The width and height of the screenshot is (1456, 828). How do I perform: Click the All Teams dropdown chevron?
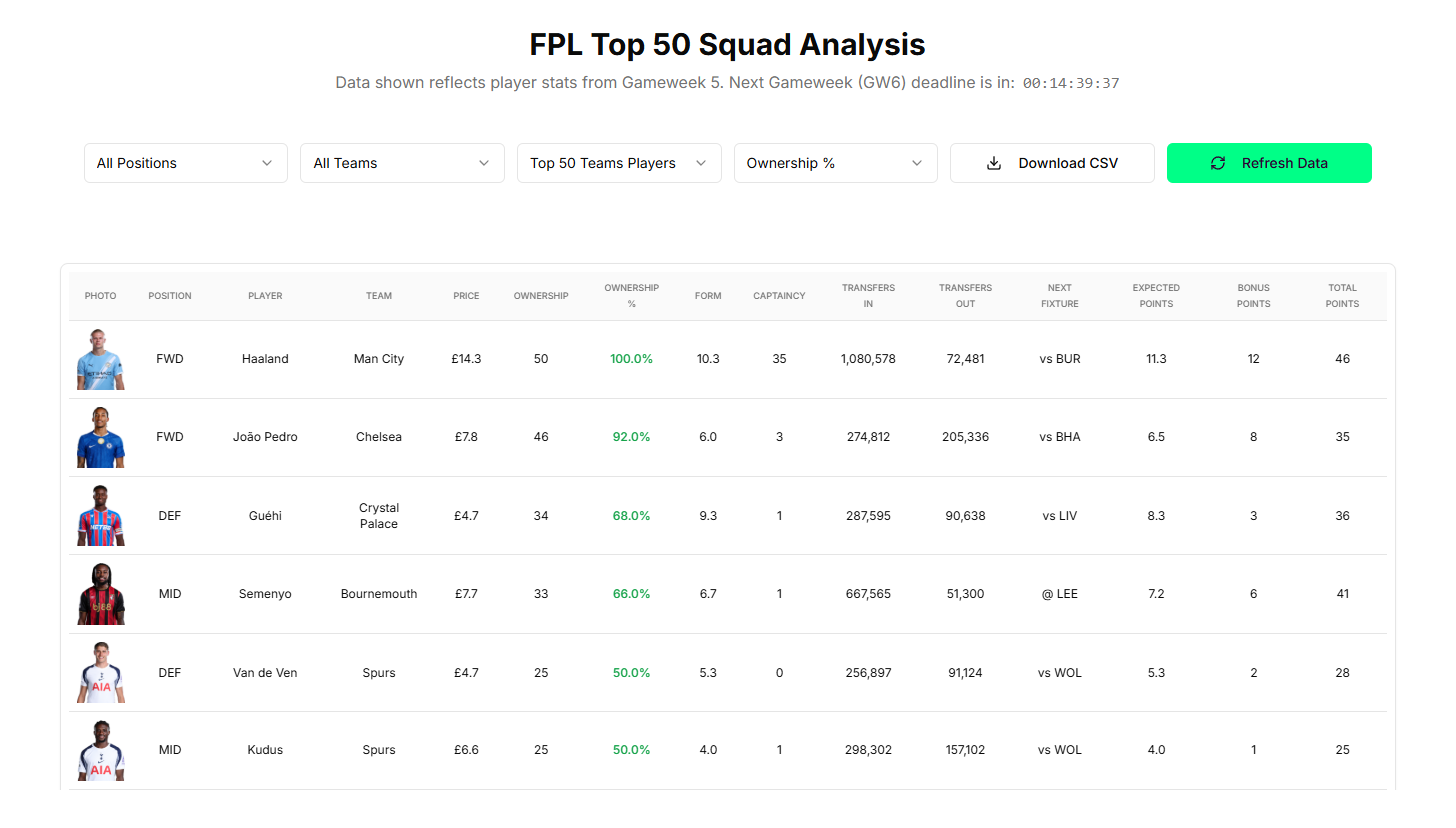(x=483, y=162)
